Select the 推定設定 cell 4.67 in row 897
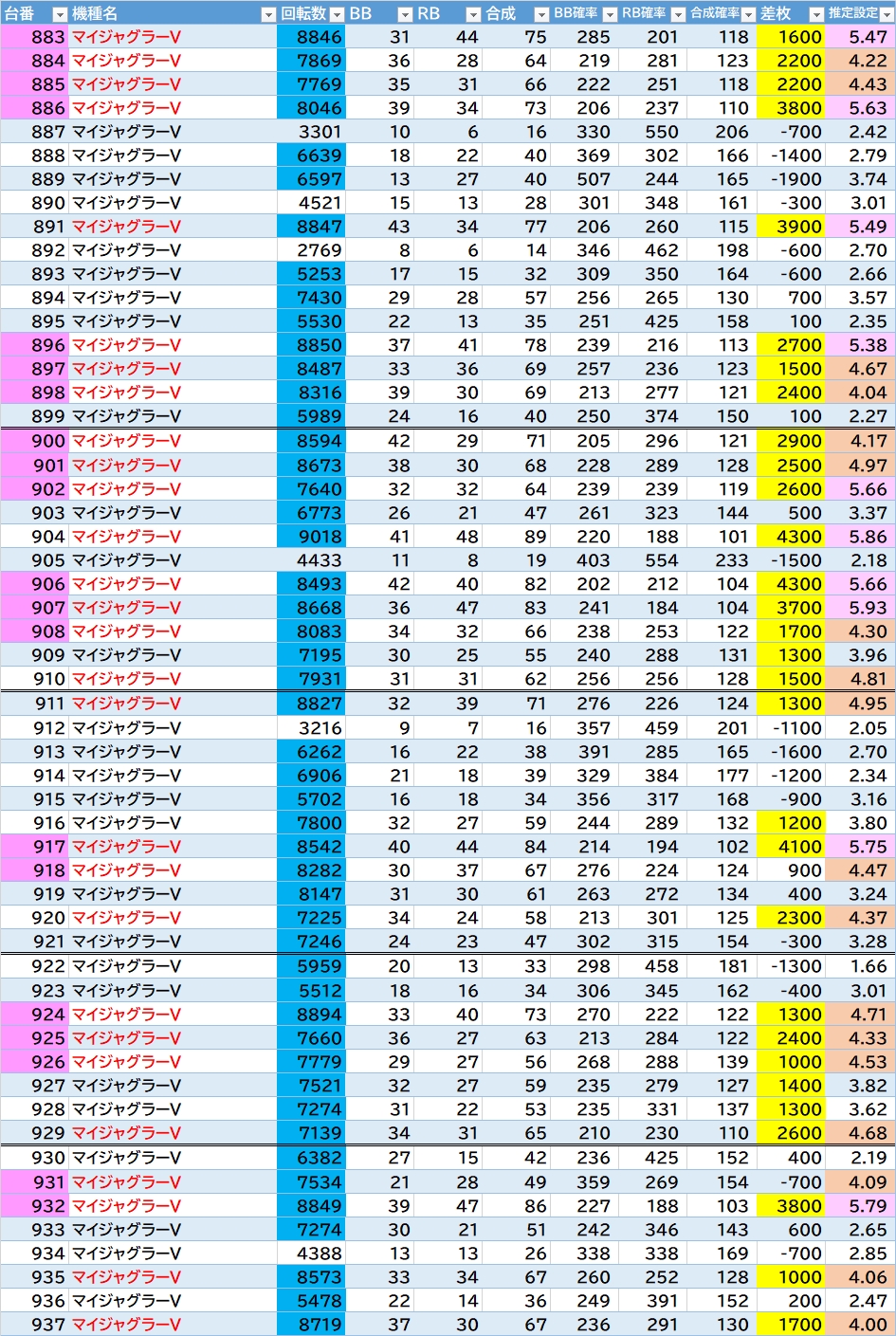Viewport: 896px width, 1336px height. [x=860, y=369]
